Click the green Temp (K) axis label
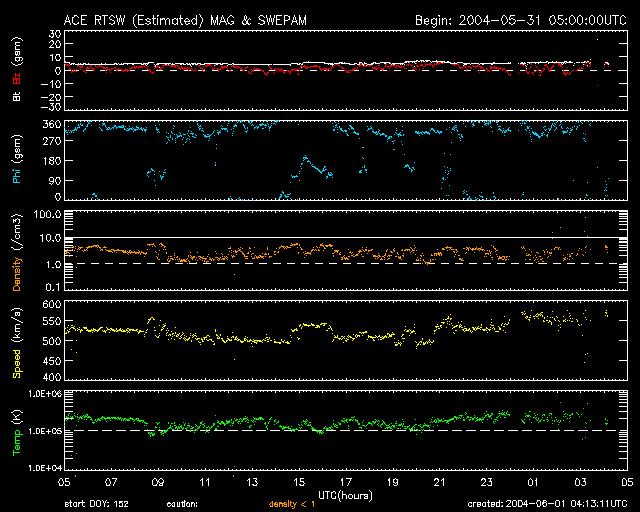This screenshot has height=512, width=640. point(17,432)
